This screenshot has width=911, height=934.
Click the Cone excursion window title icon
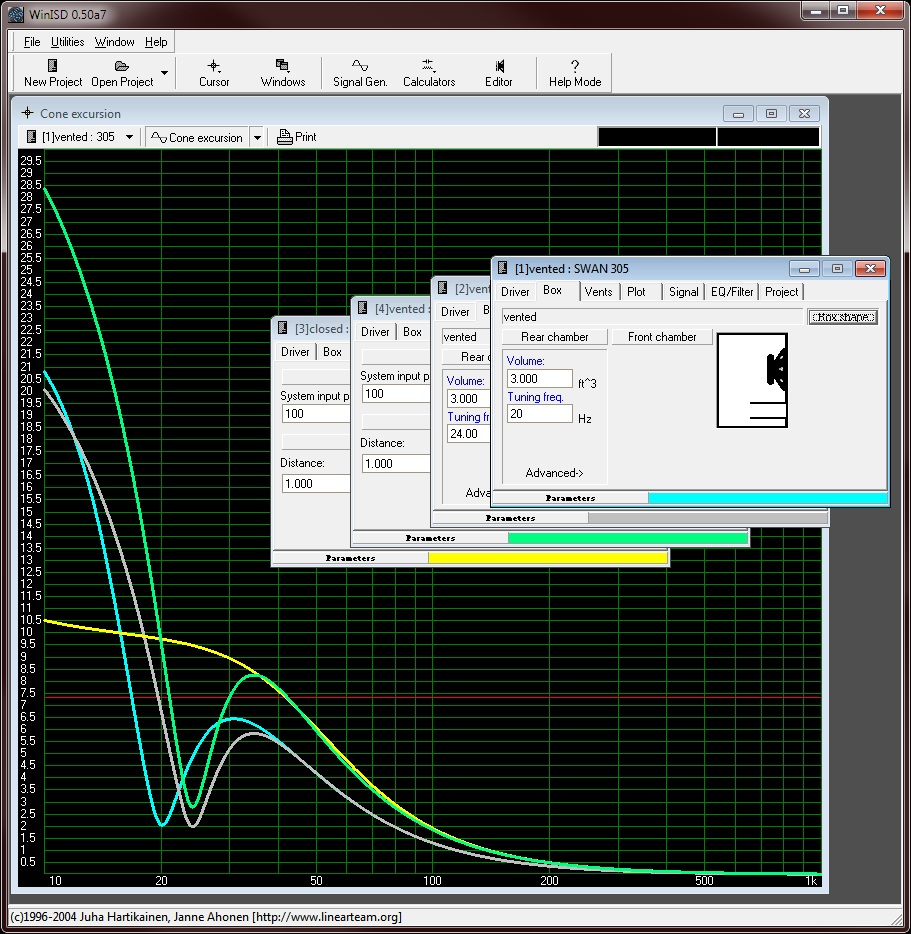coord(27,113)
